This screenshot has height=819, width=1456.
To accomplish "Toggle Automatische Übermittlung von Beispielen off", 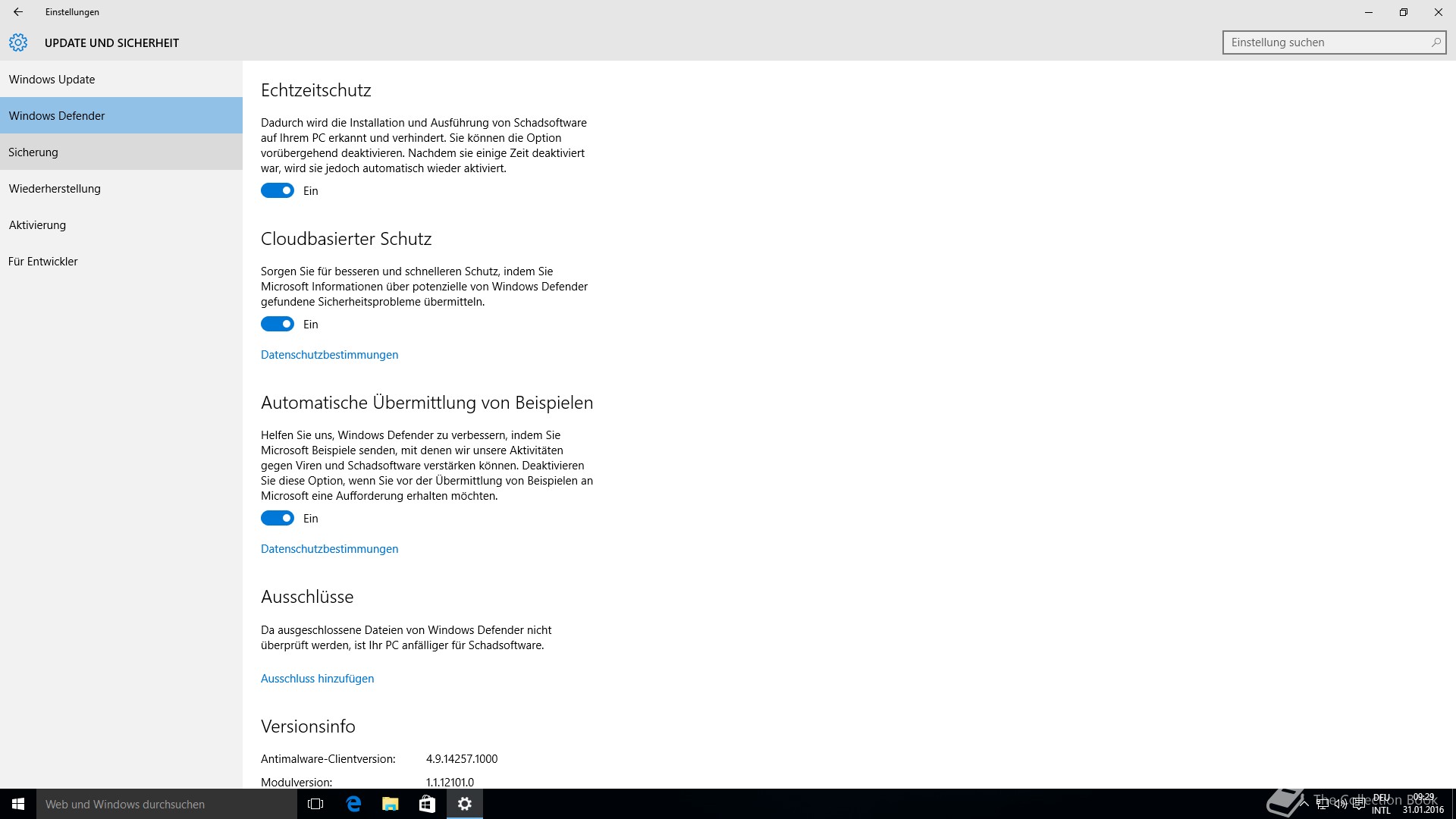I will click(x=278, y=518).
